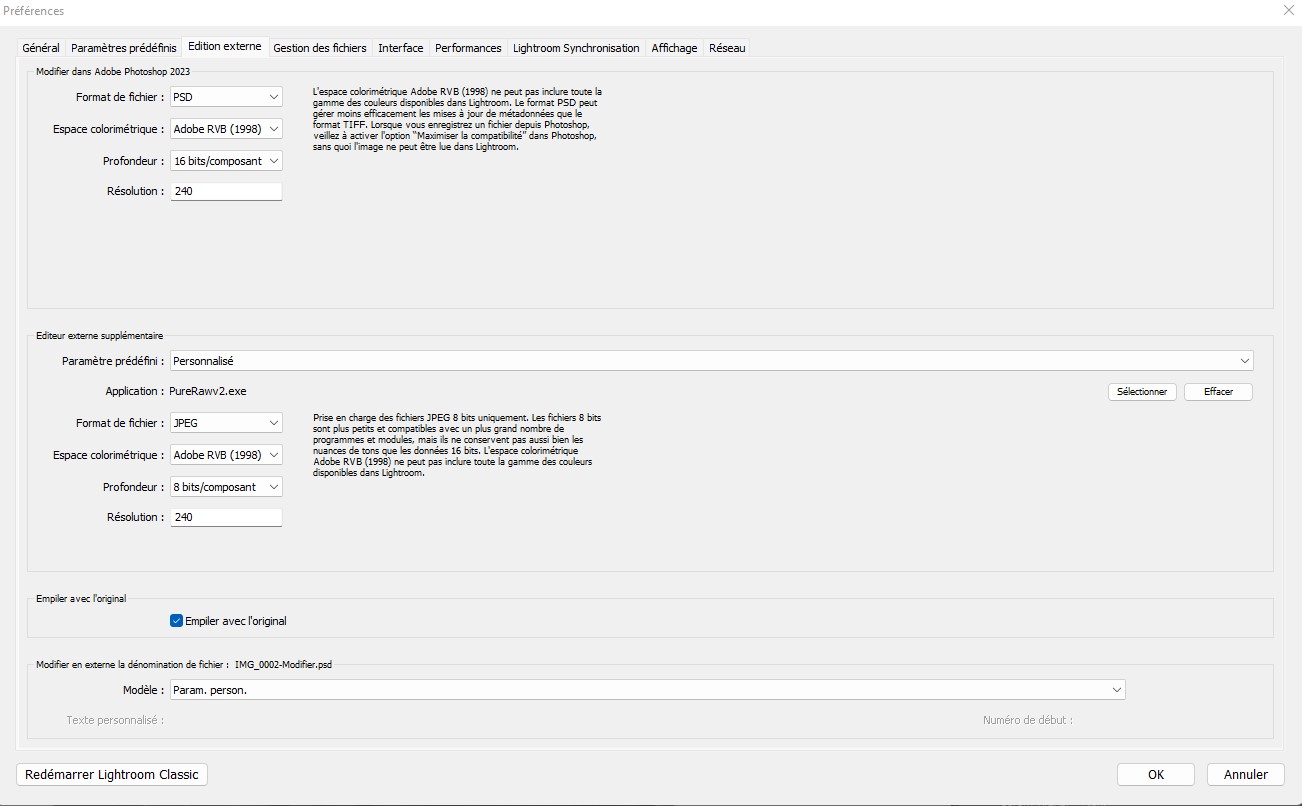Open the 16 bits/composant Profondeur dropdown

(x=226, y=161)
